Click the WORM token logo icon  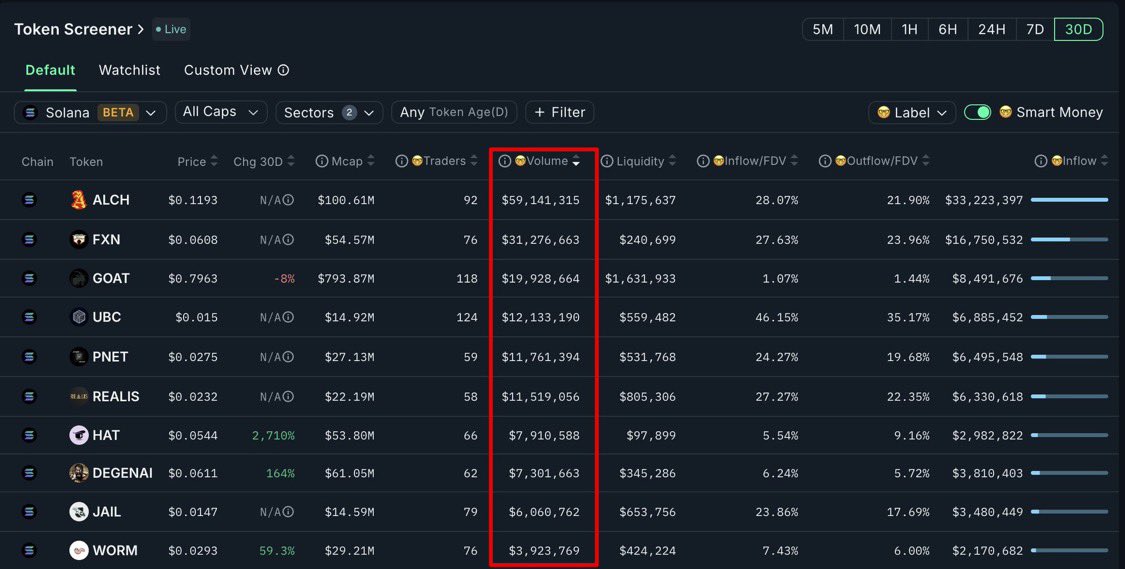pos(79,550)
